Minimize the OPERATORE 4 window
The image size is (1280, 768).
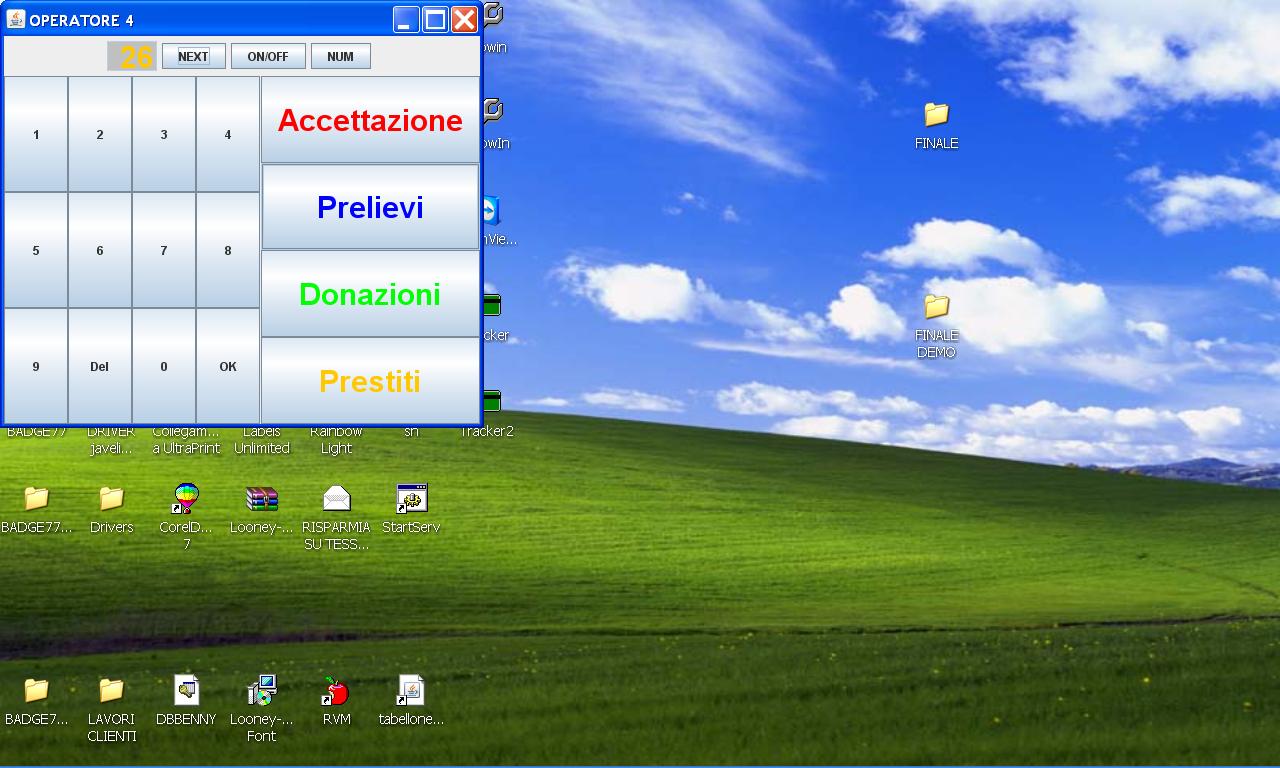(x=406, y=20)
